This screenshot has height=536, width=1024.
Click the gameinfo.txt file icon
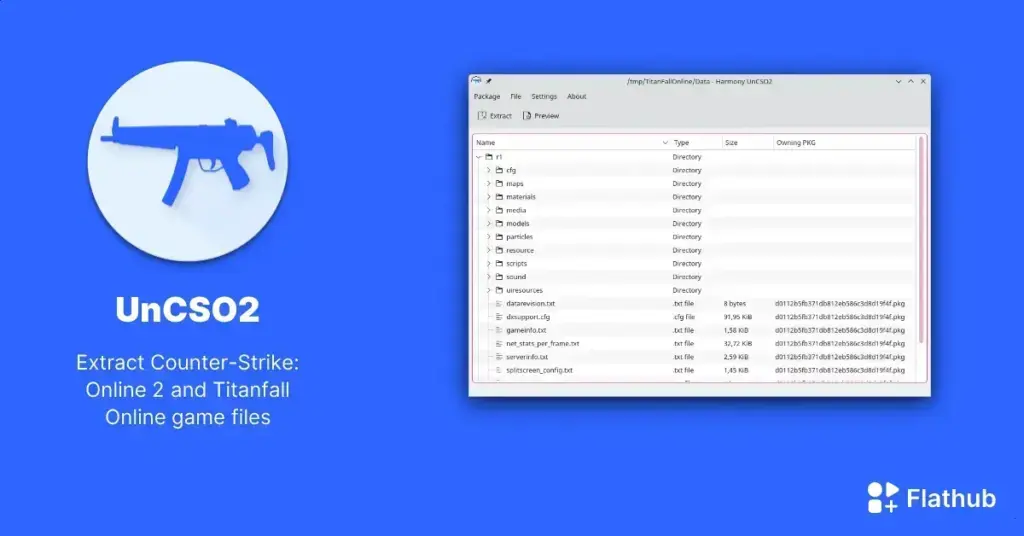click(499, 330)
